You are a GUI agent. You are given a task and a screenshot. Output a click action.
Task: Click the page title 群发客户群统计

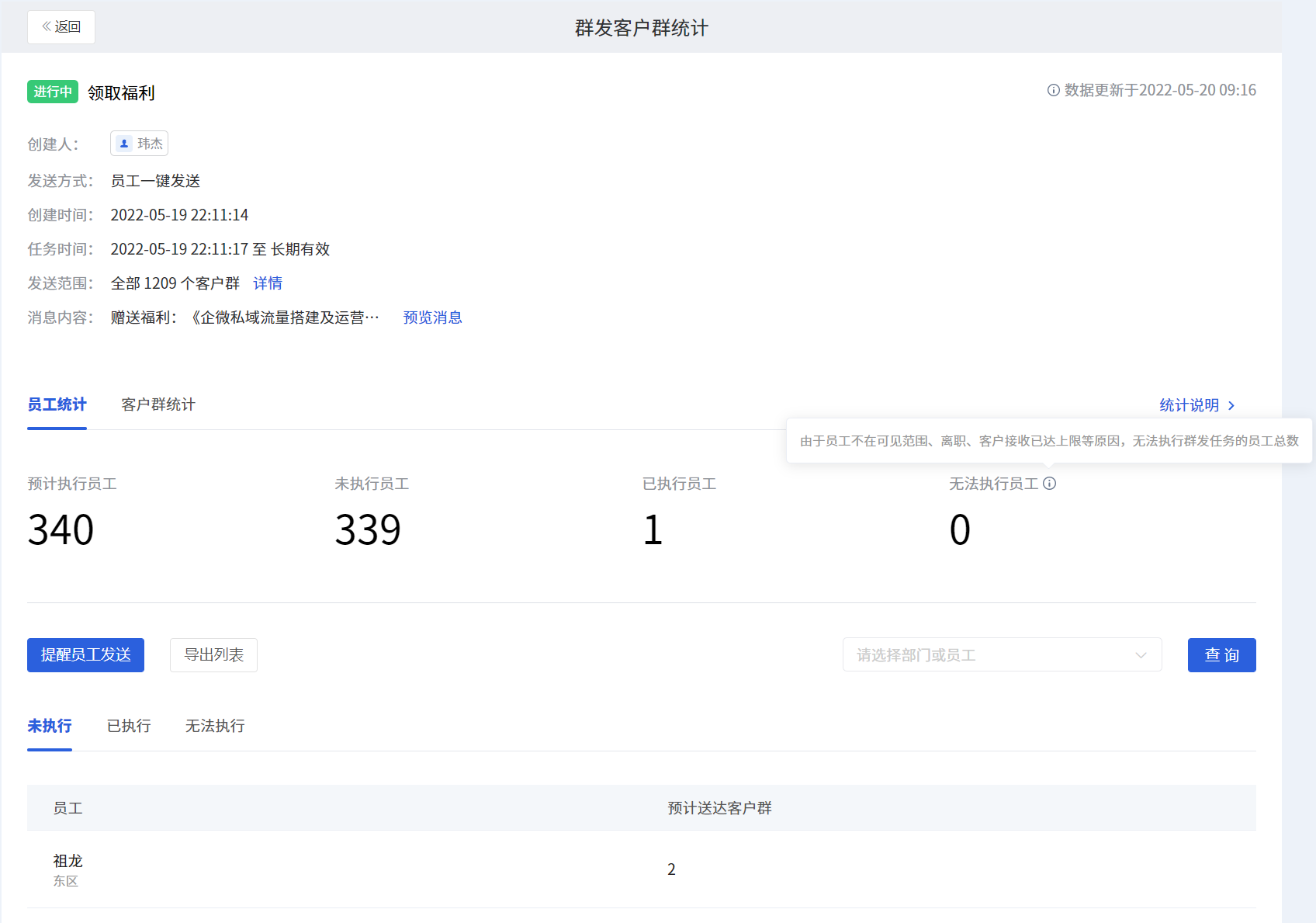coord(641,28)
